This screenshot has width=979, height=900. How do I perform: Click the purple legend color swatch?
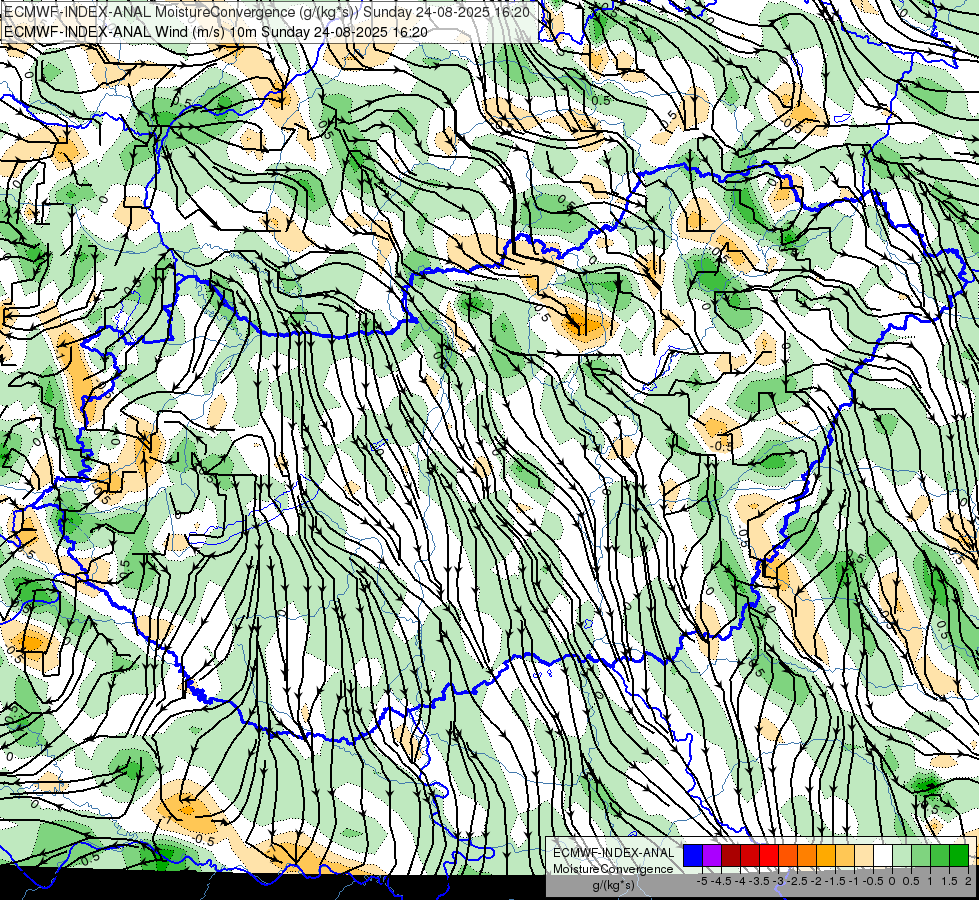pos(712,855)
